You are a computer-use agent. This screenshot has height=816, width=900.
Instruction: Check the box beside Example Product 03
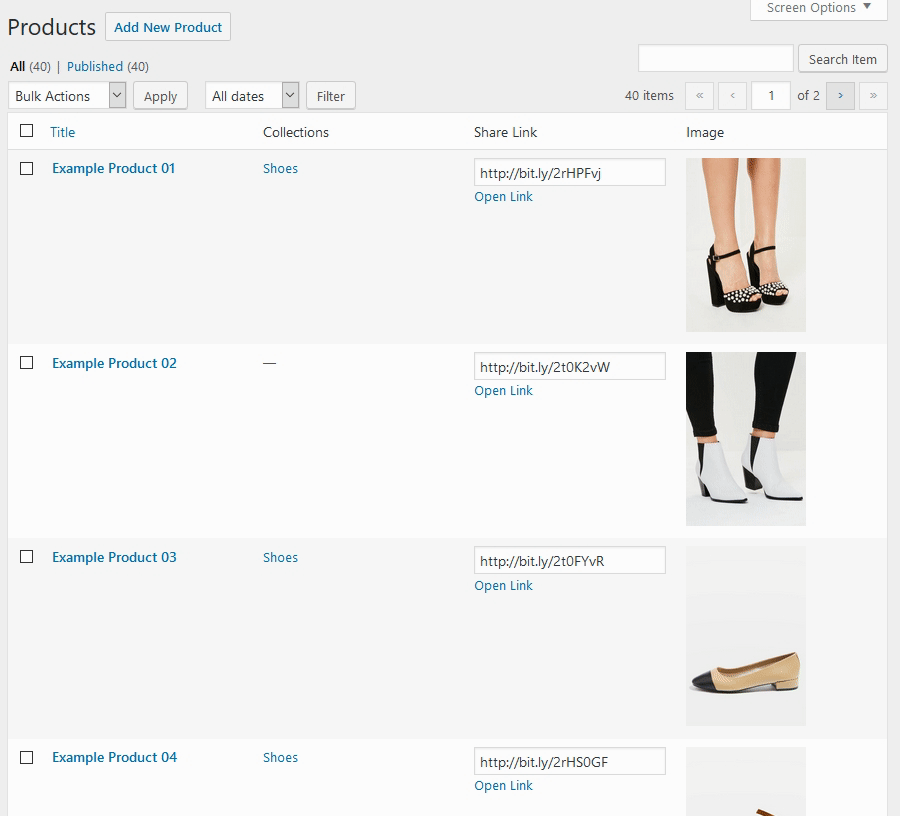[27, 557]
